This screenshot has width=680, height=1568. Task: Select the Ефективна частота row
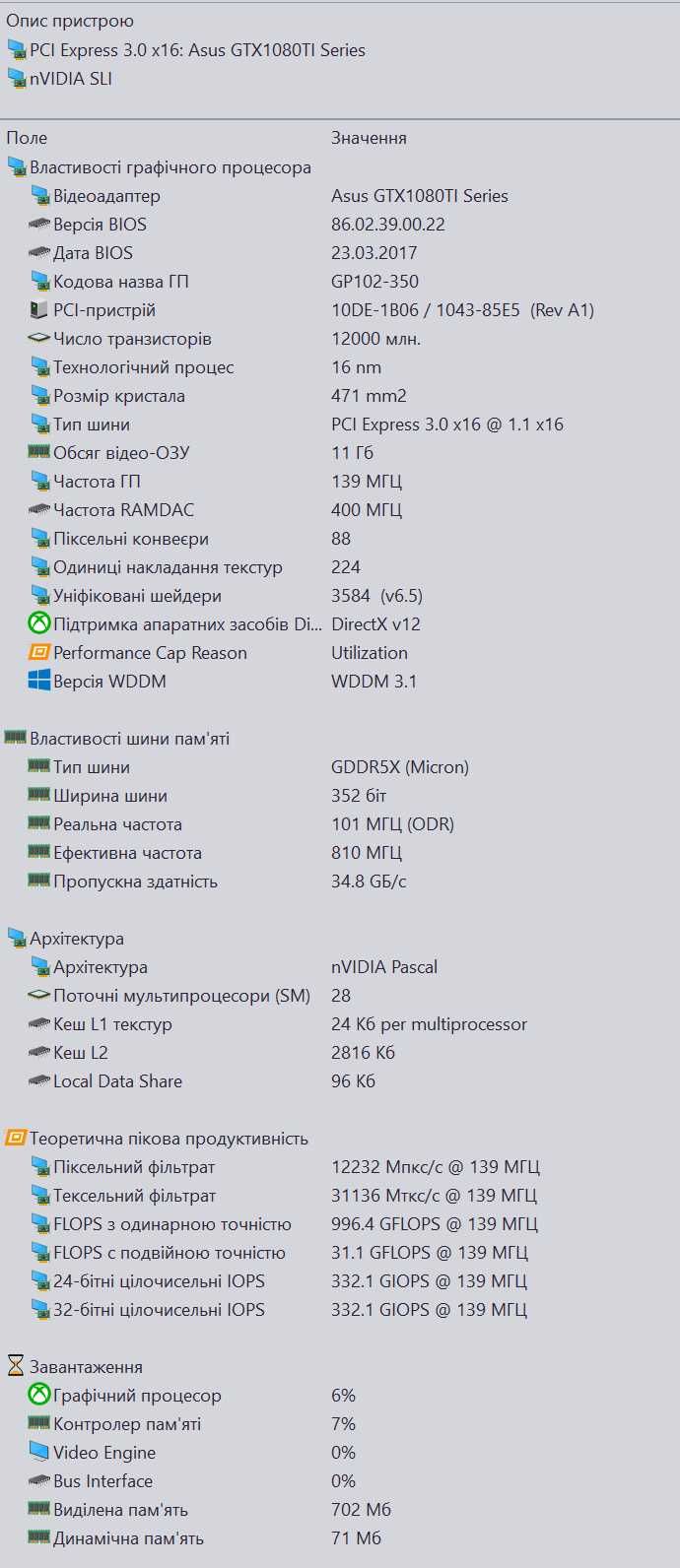tap(340, 853)
